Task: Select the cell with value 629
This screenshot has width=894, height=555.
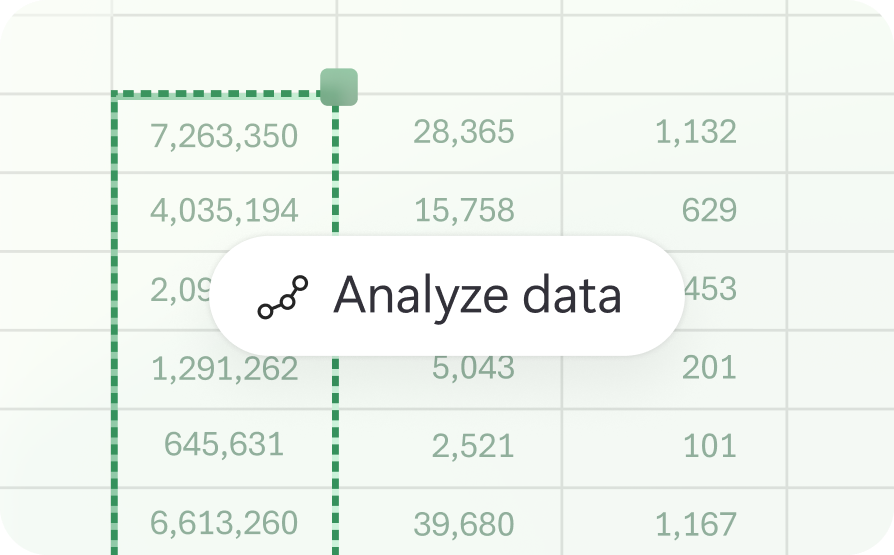Action: pyautogui.click(x=709, y=210)
